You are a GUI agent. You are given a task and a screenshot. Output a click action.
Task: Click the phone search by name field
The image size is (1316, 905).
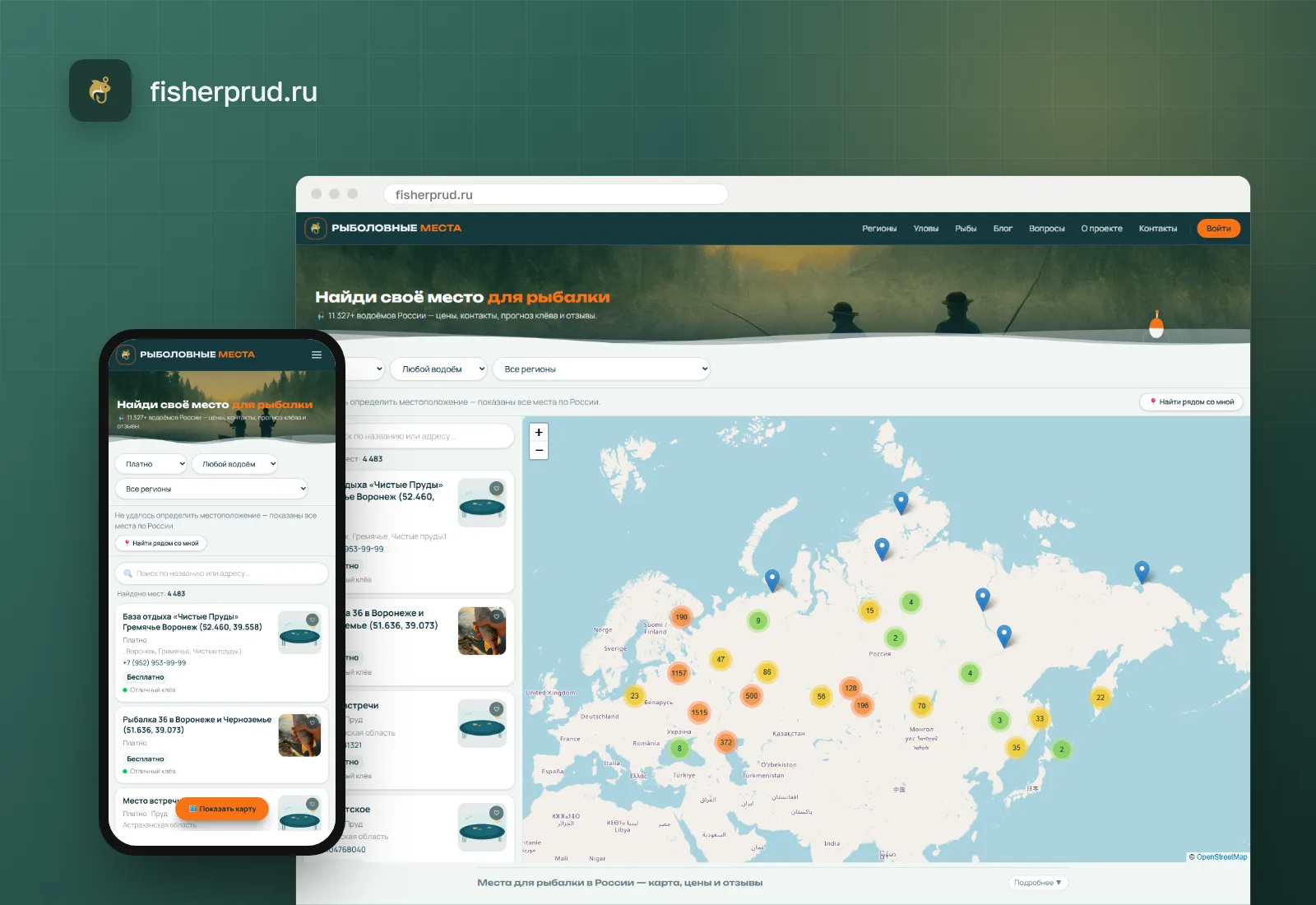pyautogui.click(x=222, y=573)
